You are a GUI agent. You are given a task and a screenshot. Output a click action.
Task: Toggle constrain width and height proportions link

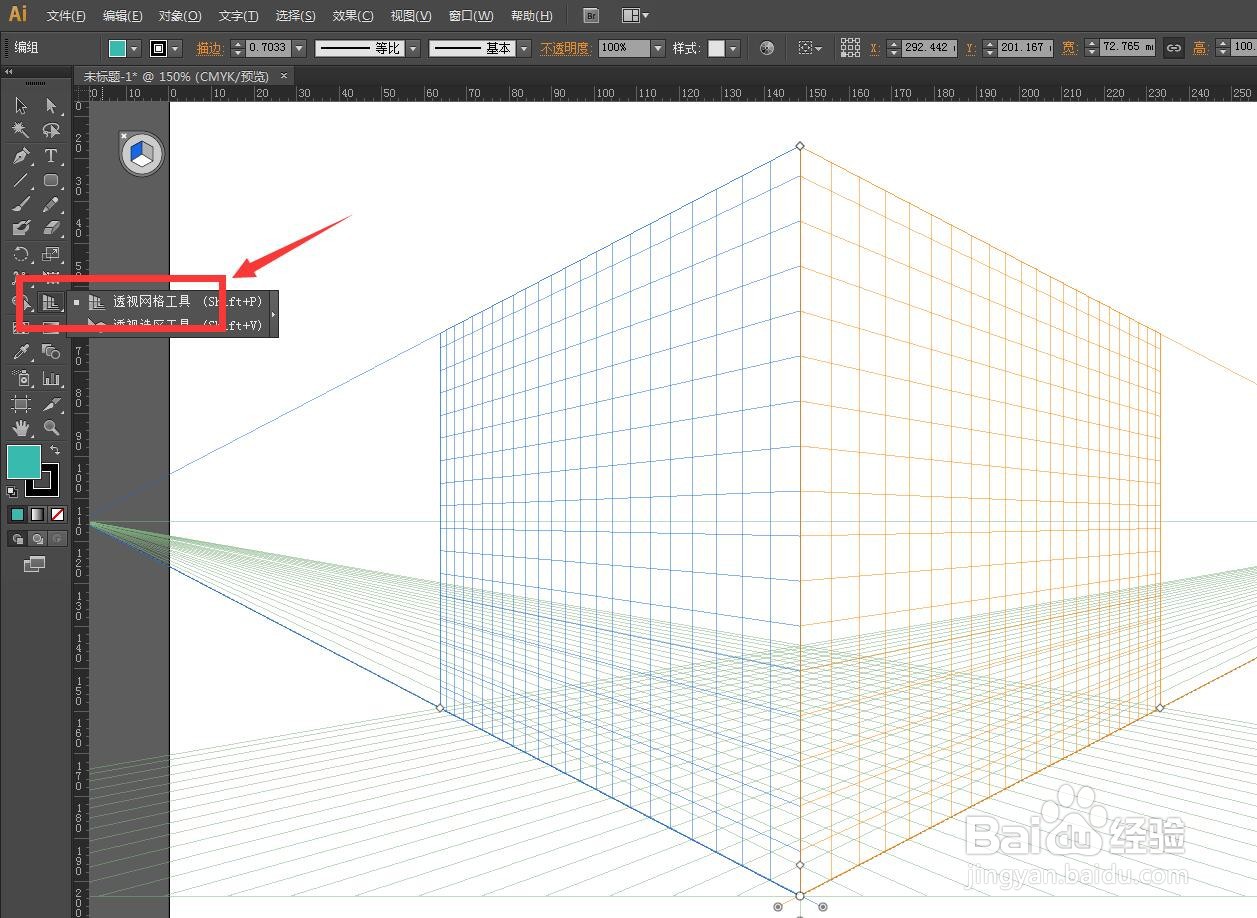click(x=1173, y=48)
